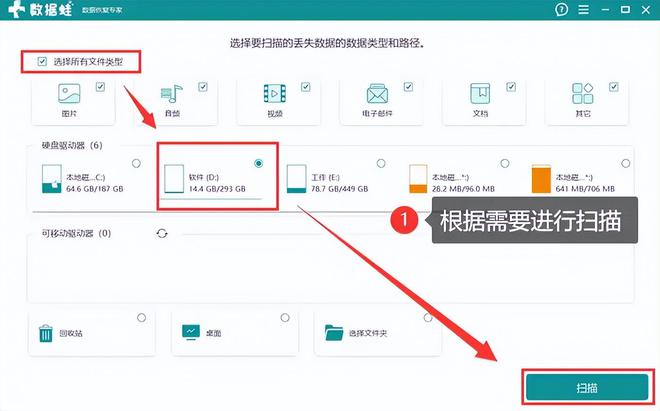Image resolution: width=660 pixels, height=411 pixels.
Task: Click the 数据蛙 app logo
Action: click(40, 9)
